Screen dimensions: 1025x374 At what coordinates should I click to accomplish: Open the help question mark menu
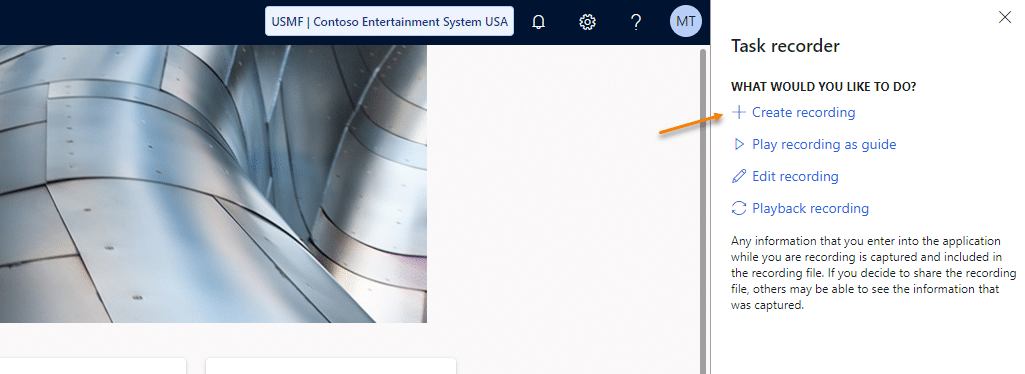point(636,22)
